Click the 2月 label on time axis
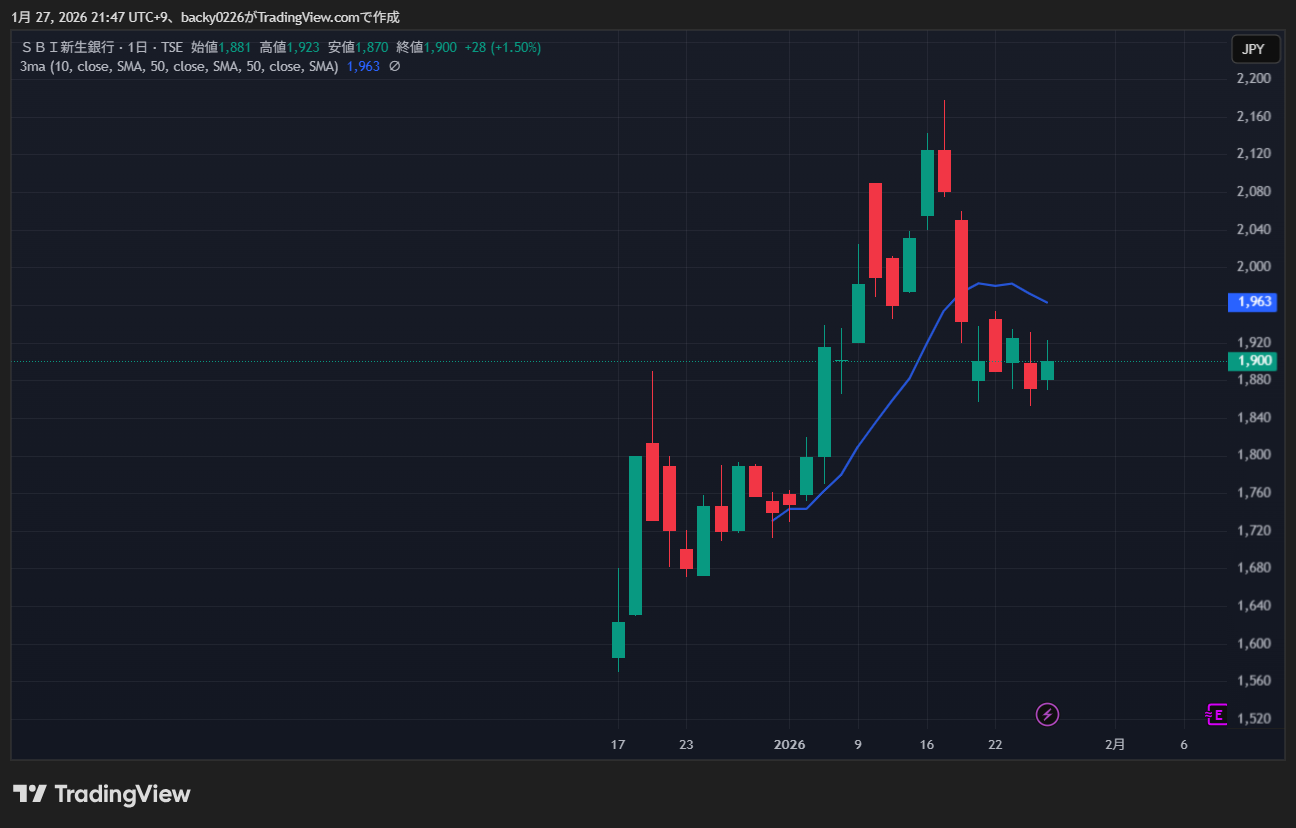 click(x=1115, y=745)
